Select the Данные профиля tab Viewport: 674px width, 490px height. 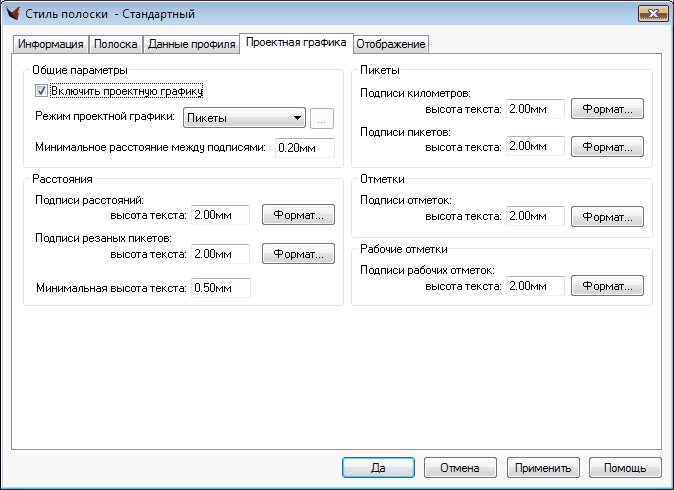pos(192,45)
